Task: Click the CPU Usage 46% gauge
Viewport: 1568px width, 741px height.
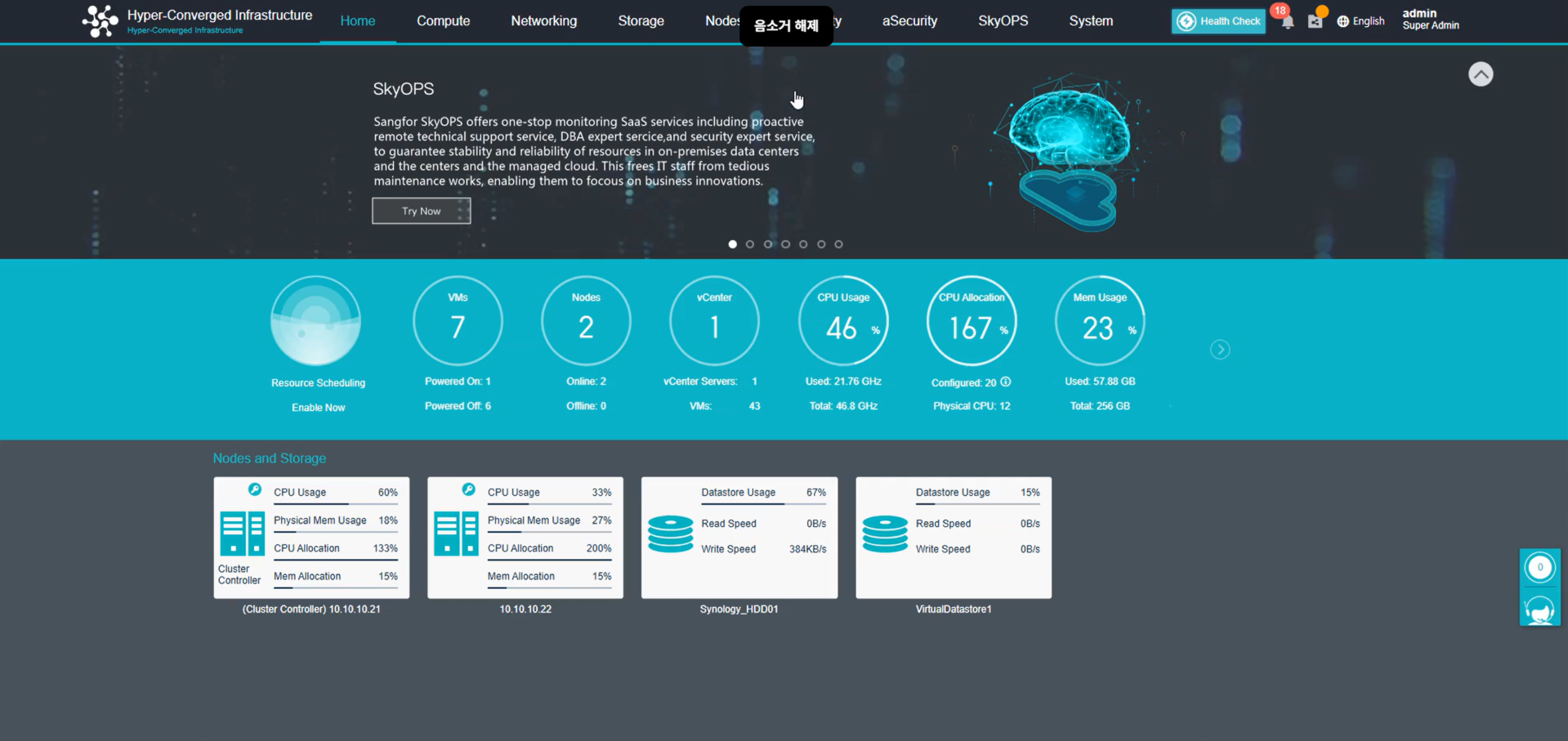Action: [843, 320]
